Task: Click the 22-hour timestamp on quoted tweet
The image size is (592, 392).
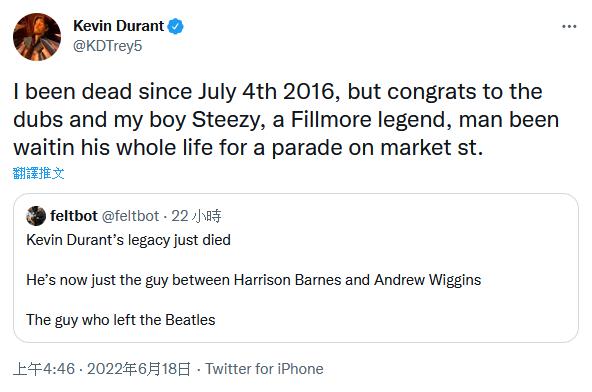Action: tap(196, 216)
